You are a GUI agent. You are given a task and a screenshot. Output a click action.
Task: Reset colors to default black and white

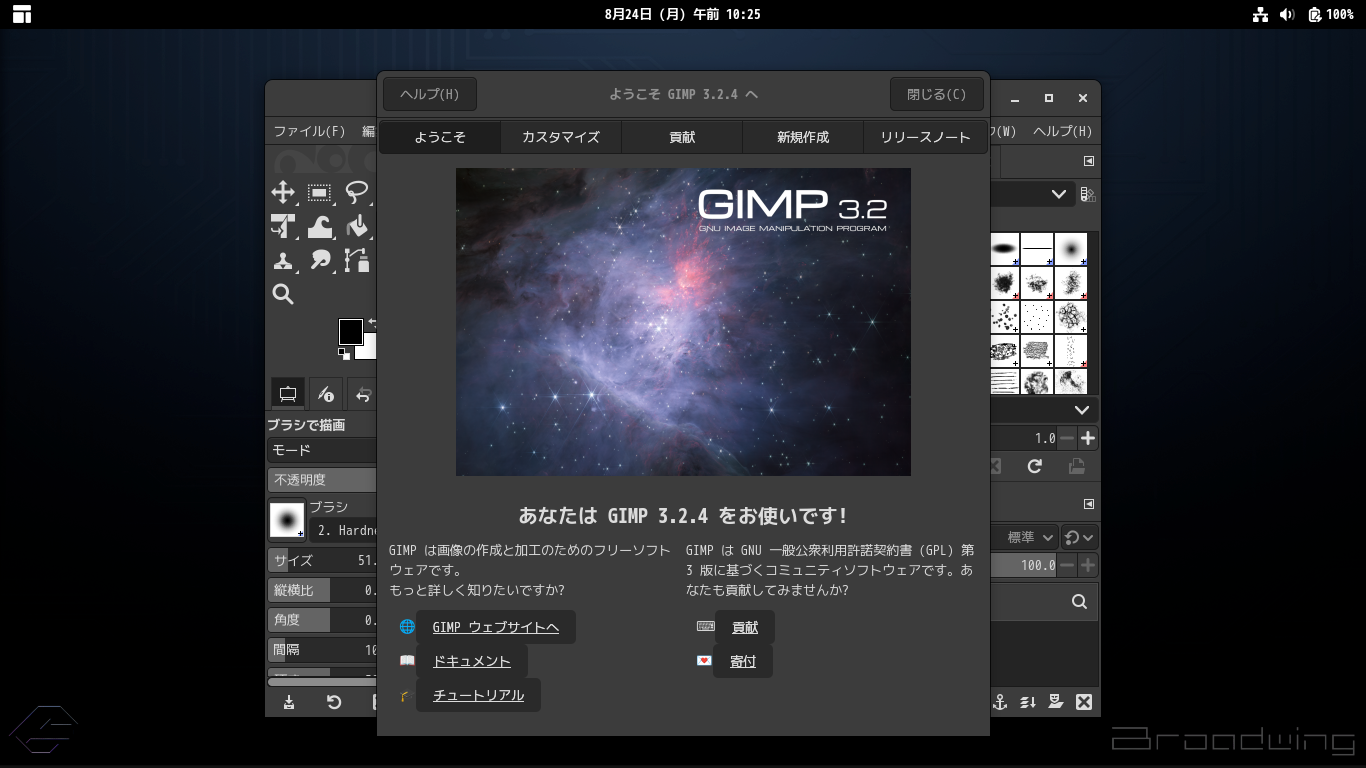click(343, 354)
